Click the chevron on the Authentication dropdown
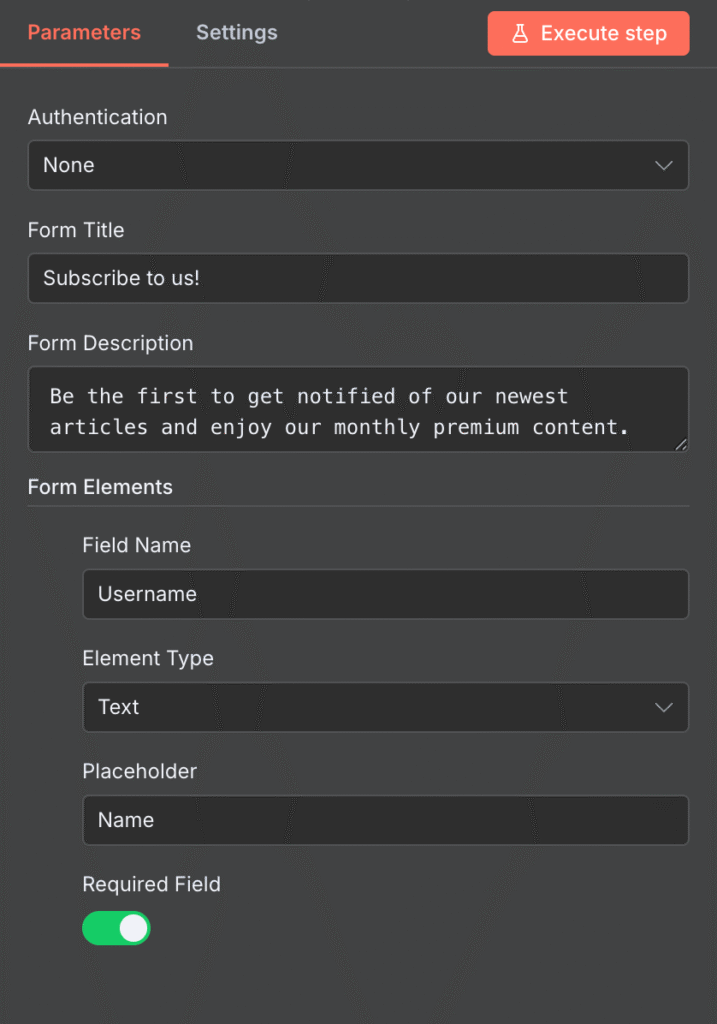Screen dimensions: 717x1024 tap(665, 164)
